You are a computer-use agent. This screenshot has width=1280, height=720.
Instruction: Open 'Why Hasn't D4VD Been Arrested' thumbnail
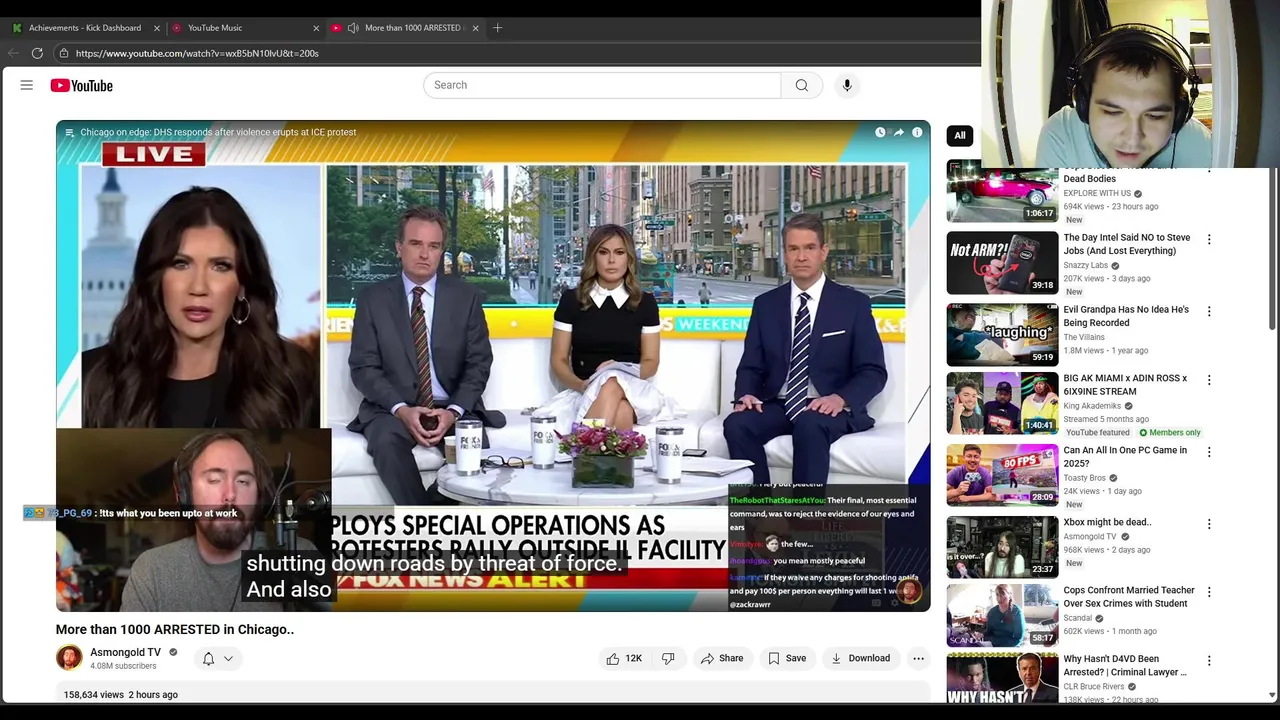[1002, 679]
